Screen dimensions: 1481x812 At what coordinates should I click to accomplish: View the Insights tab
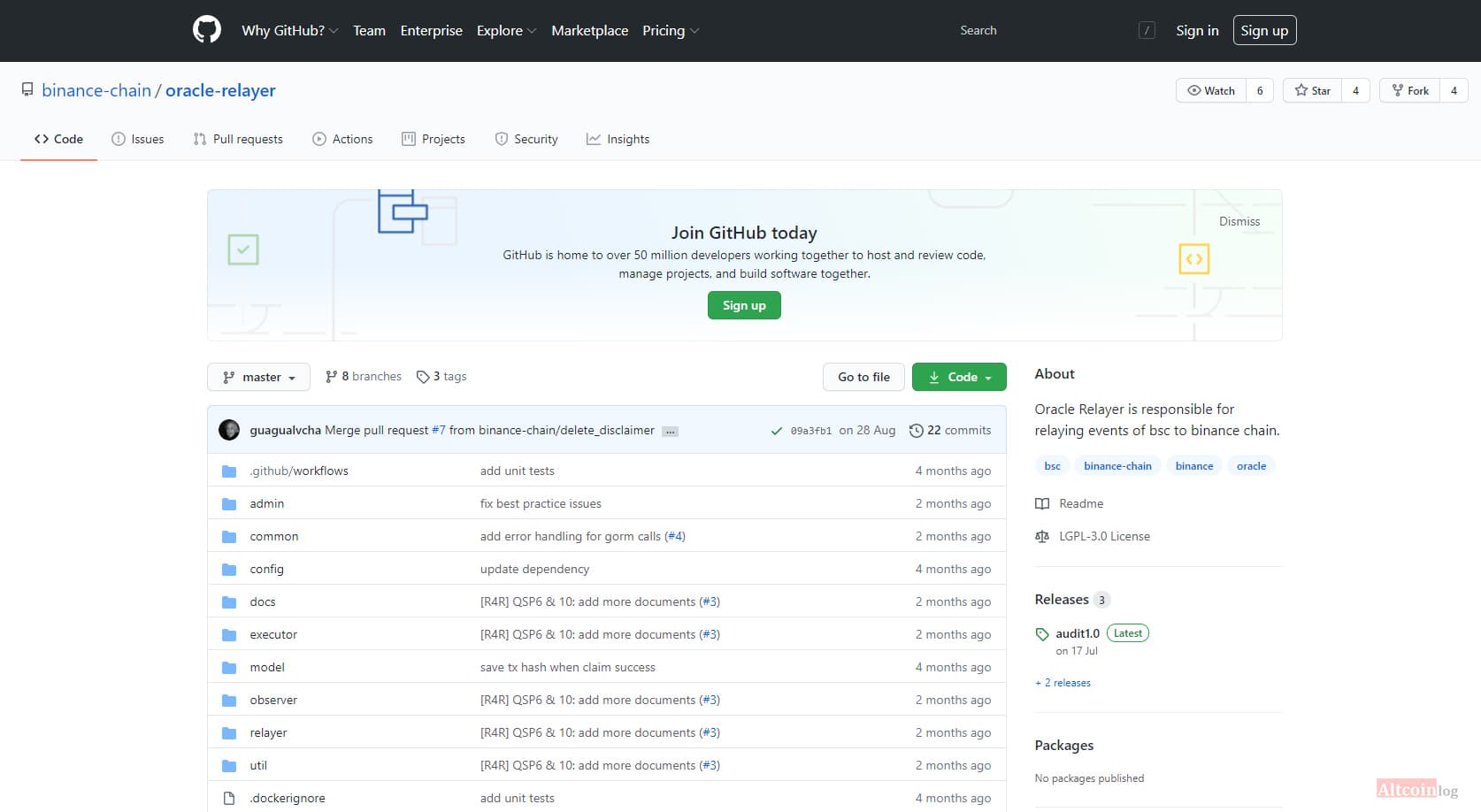pos(618,139)
